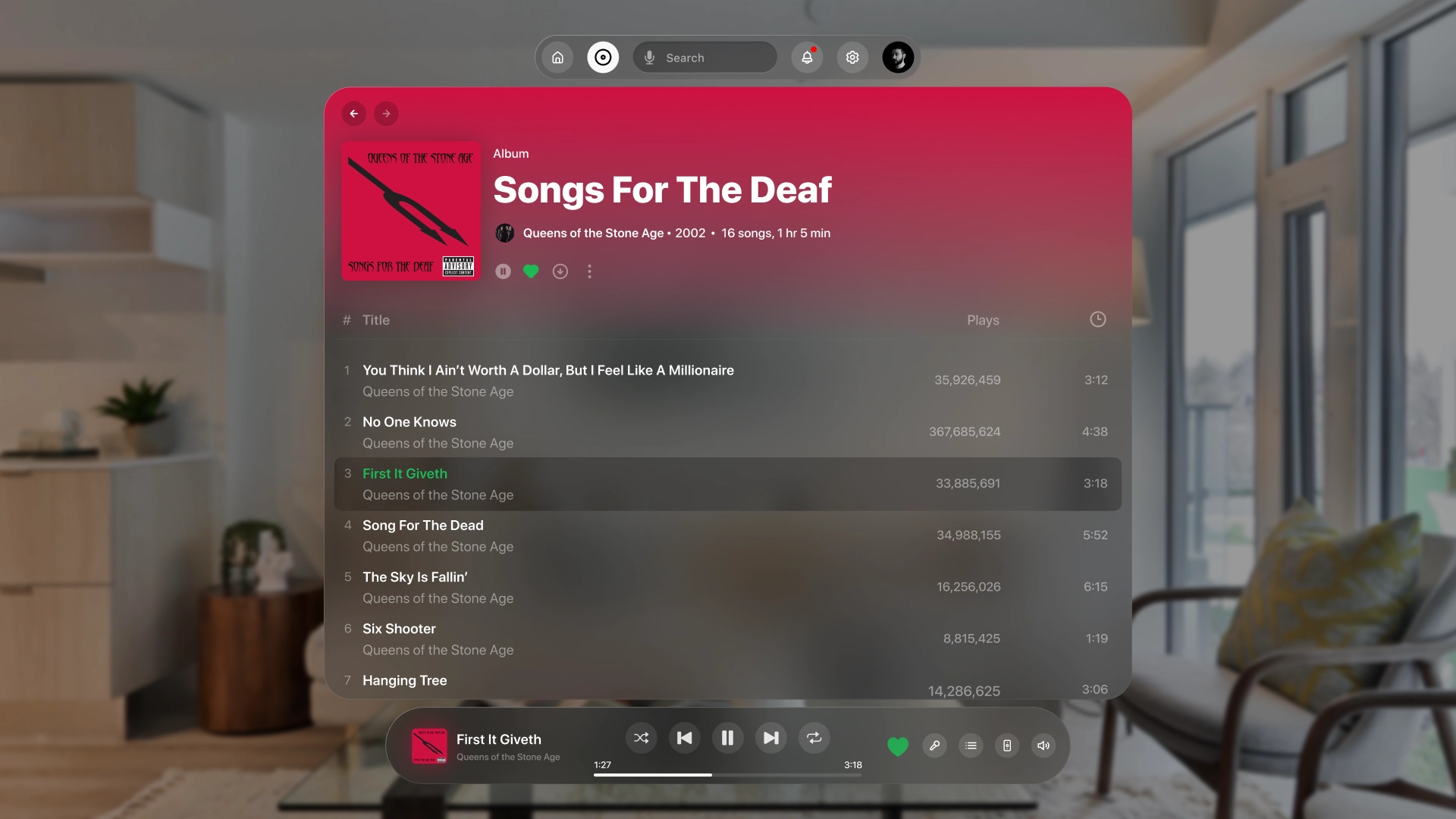Toggle the heart/save album button

pyautogui.click(x=531, y=271)
